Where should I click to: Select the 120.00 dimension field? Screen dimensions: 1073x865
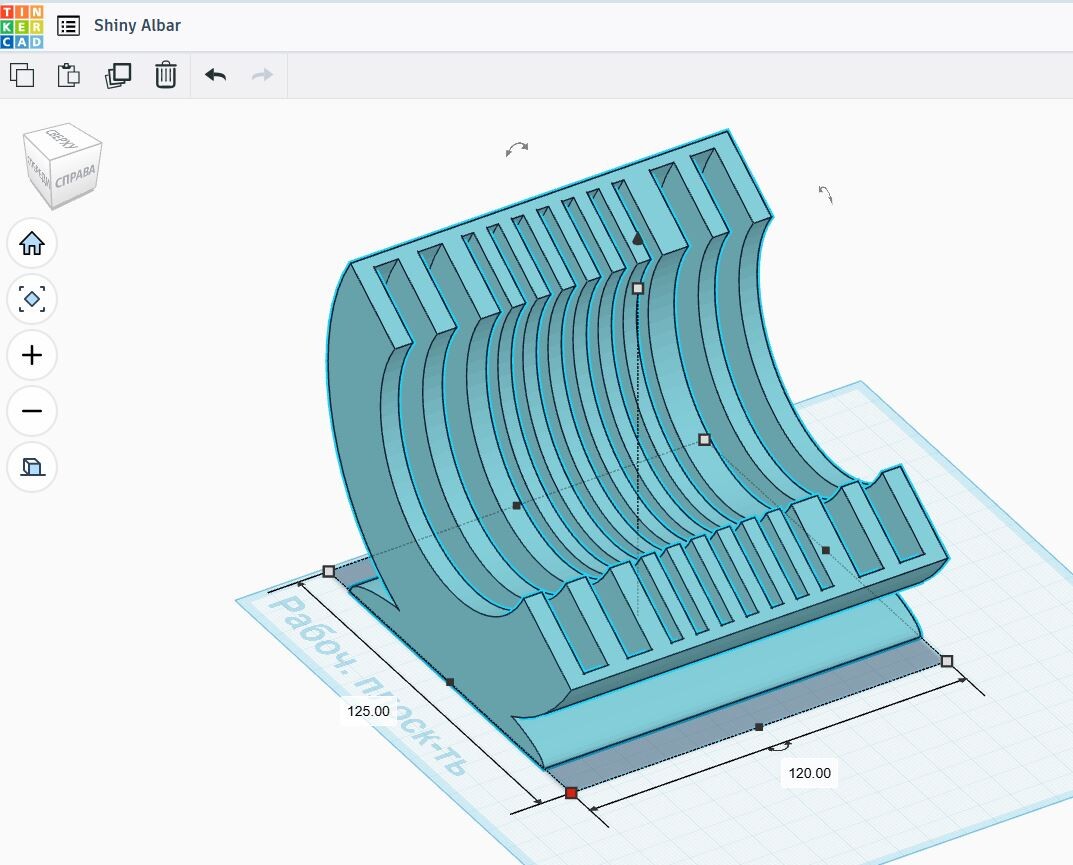click(x=809, y=773)
